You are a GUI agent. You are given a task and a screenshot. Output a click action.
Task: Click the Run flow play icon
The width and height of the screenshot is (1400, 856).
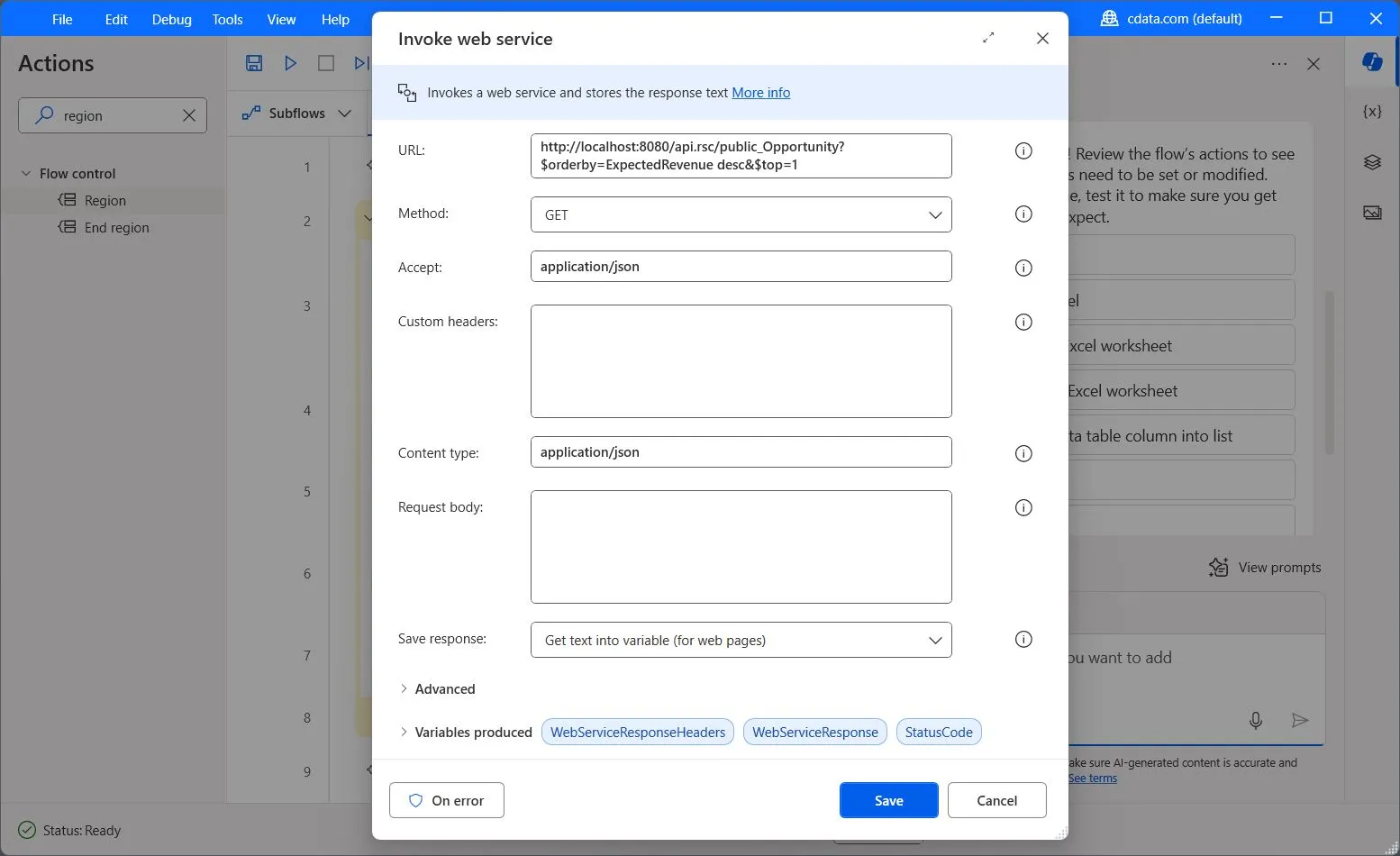tap(290, 63)
